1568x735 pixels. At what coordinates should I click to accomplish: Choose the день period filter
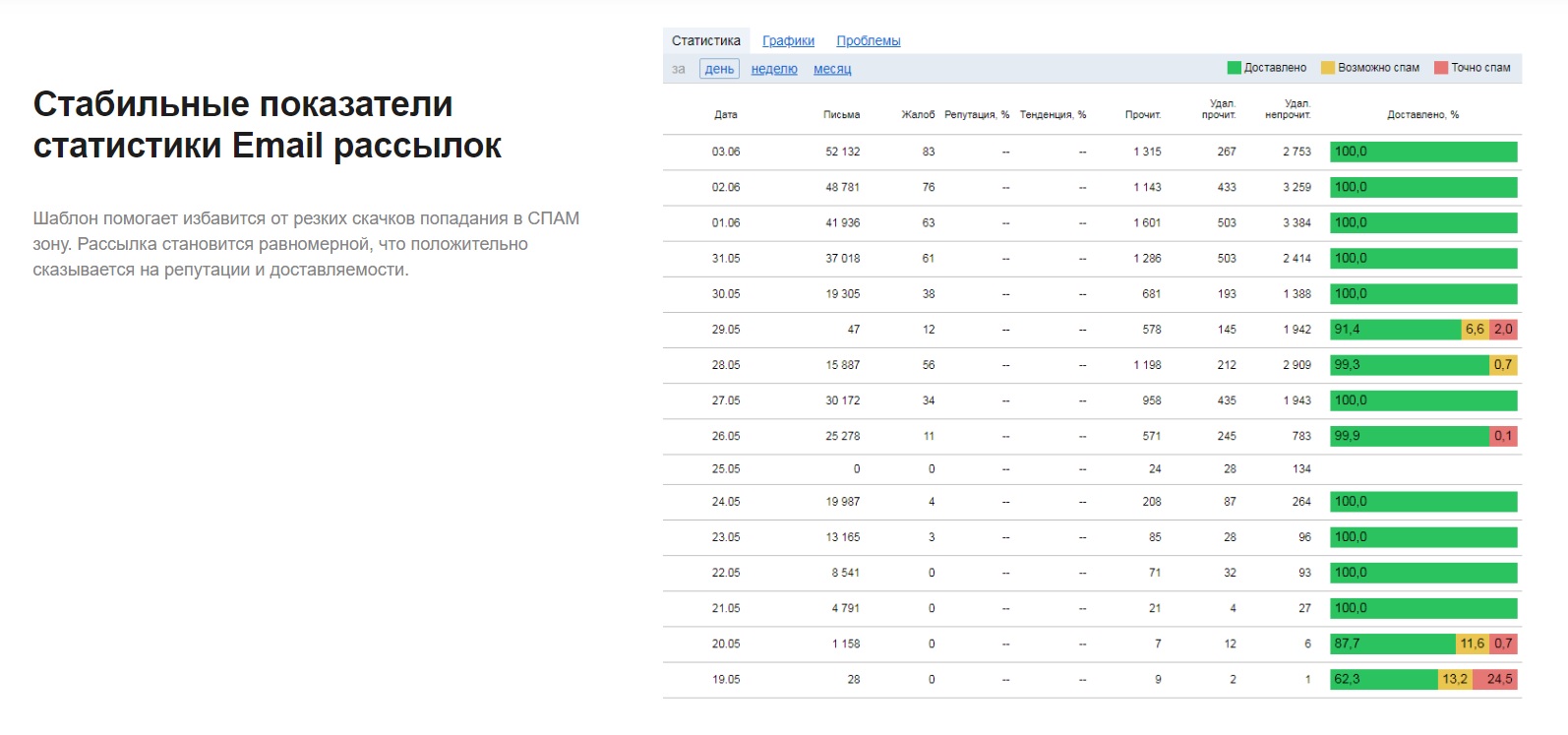tap(719, 69)
